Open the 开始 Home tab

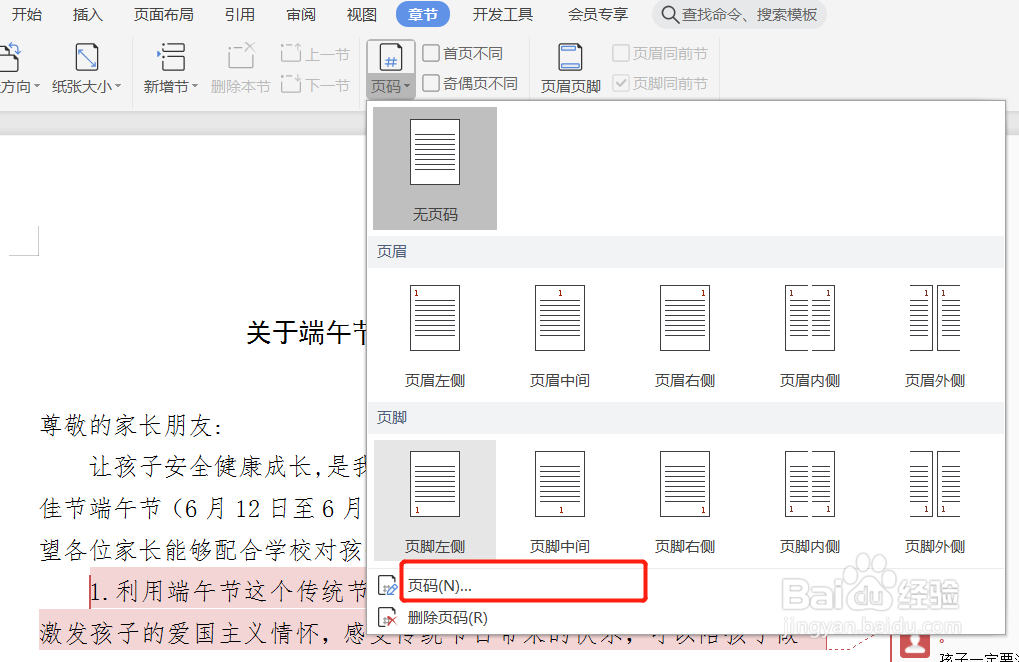click(x=27, y=15)
